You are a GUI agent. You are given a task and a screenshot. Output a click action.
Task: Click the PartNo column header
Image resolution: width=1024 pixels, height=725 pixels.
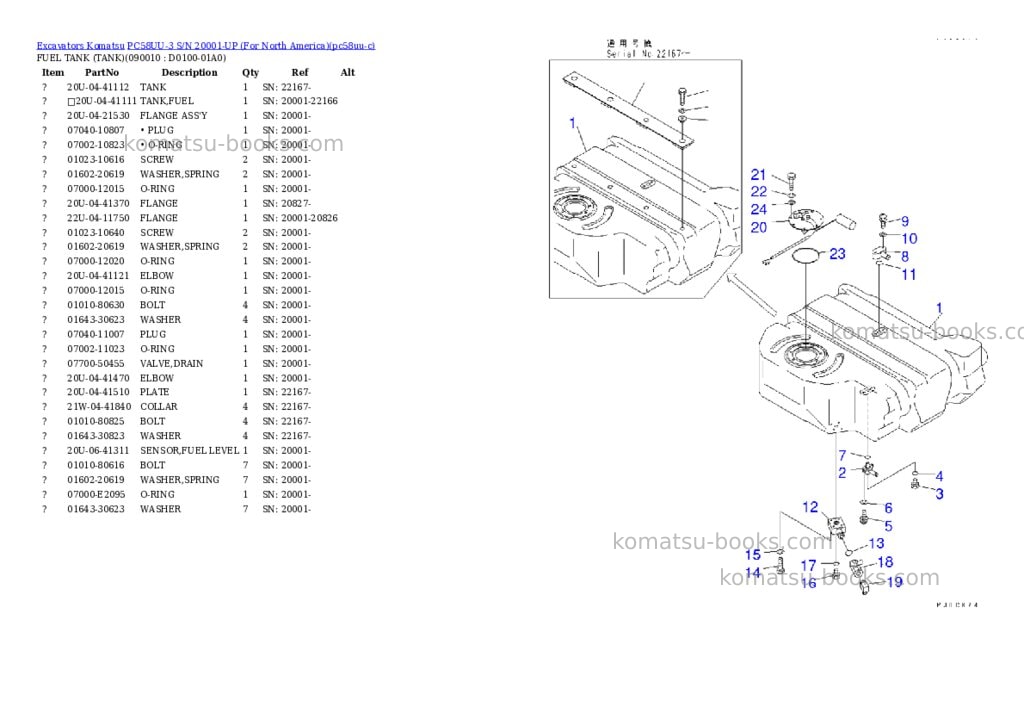tap(102, 72)
